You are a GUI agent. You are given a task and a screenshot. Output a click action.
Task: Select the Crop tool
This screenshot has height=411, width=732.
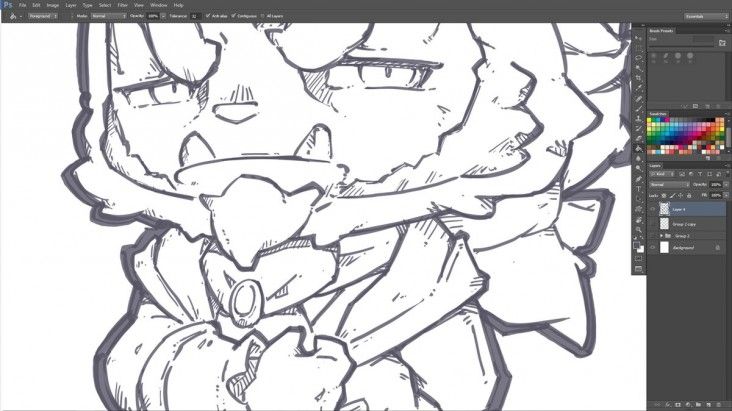638,78
